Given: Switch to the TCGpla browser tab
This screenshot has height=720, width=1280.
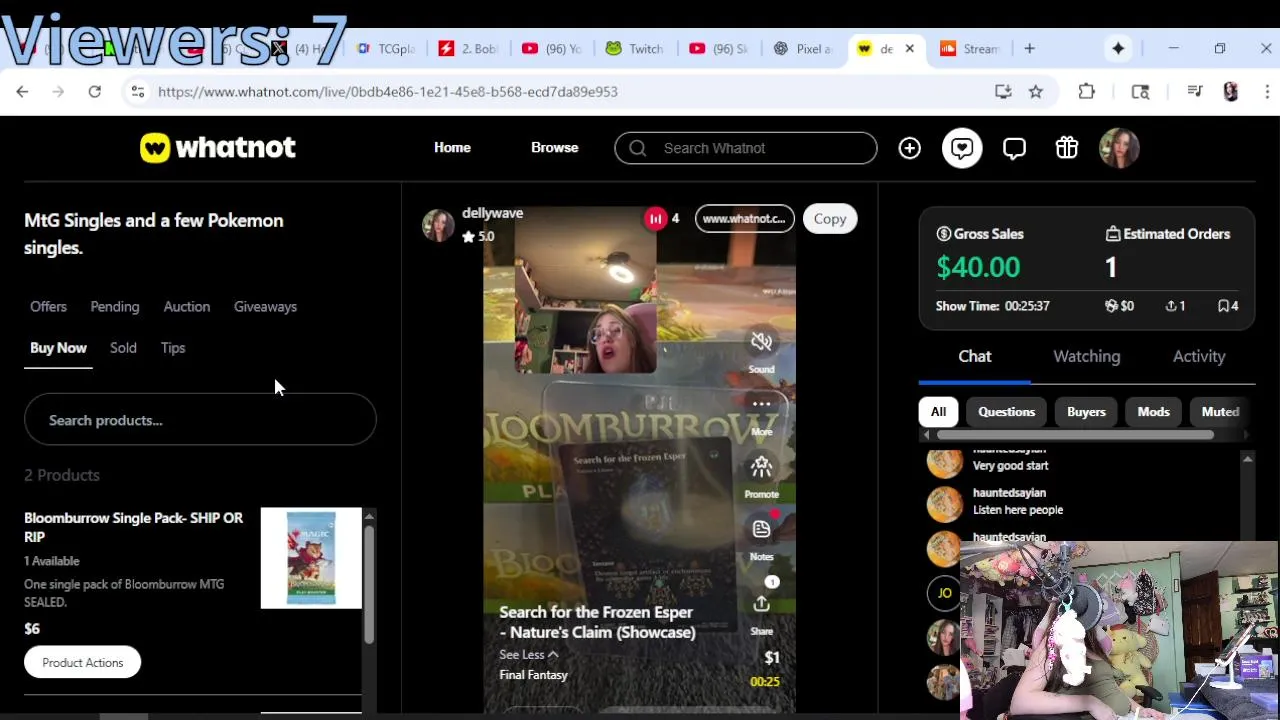Looking at the screenshot, I should 386,48.
